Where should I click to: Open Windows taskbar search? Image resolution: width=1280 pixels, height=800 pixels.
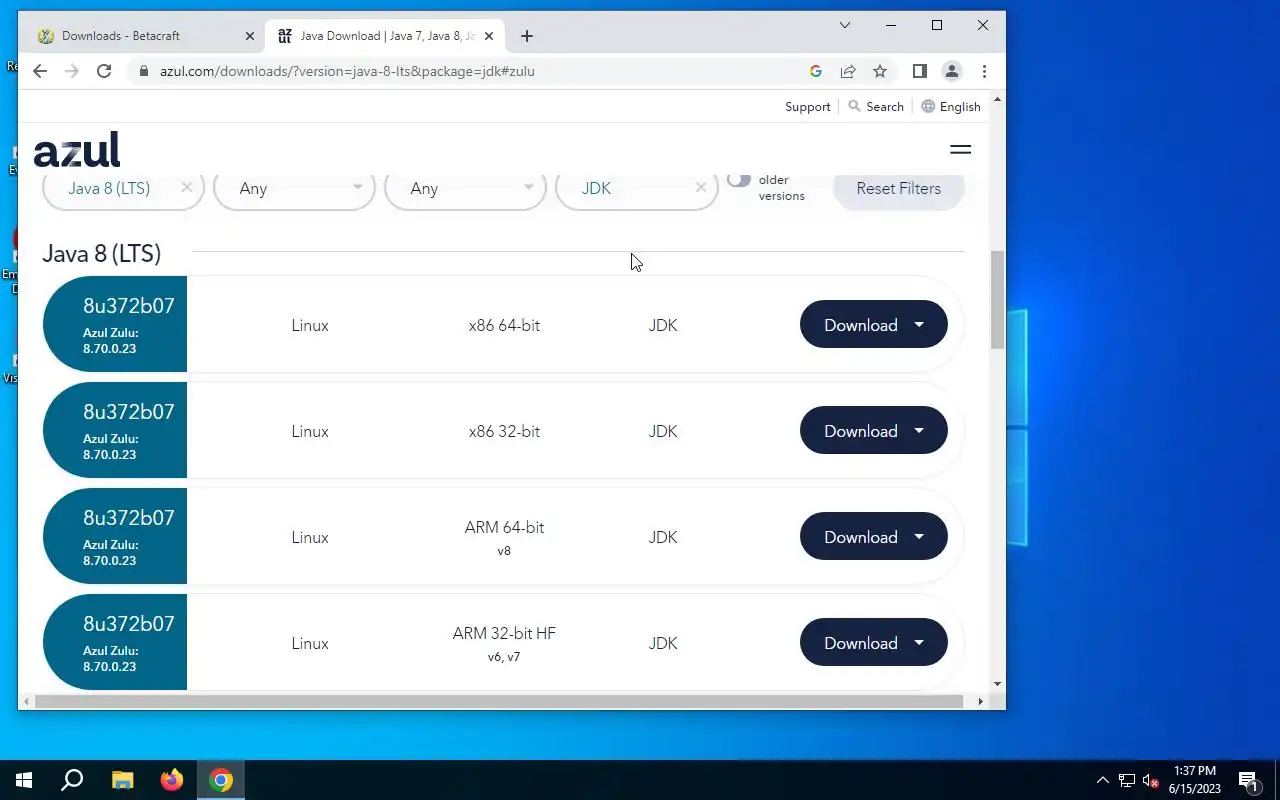[72, 780]
